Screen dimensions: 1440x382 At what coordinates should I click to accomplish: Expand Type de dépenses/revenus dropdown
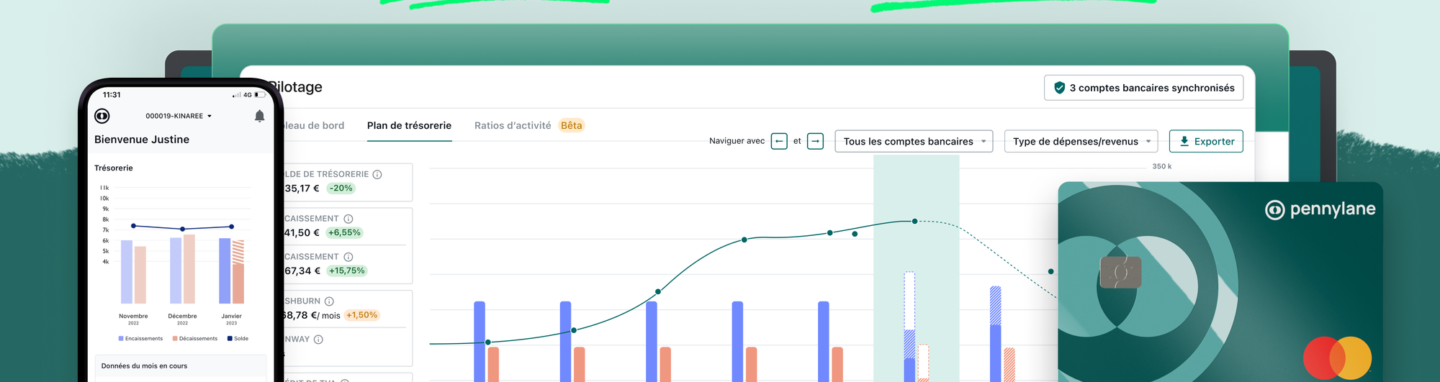(x=1081, y=141)
